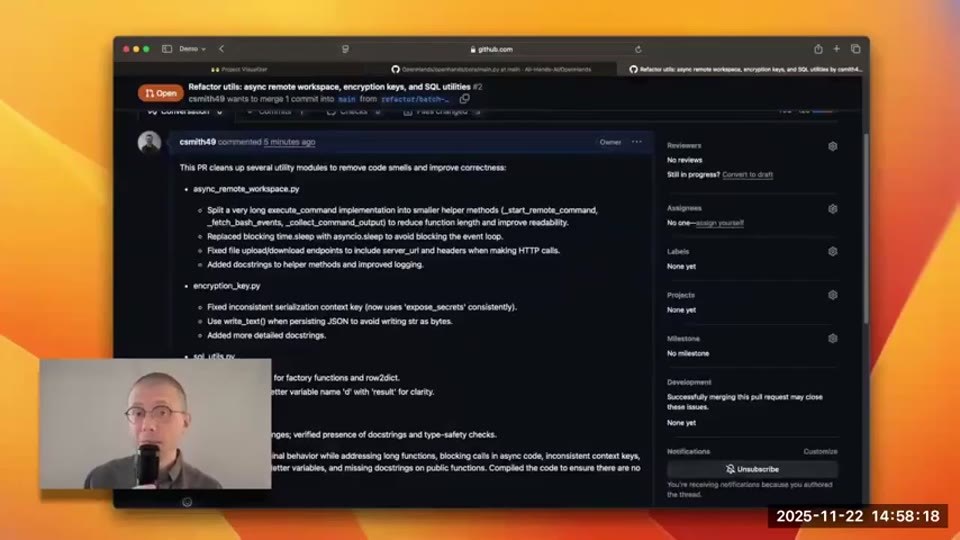Open the Files changed tab

[443, 111]
